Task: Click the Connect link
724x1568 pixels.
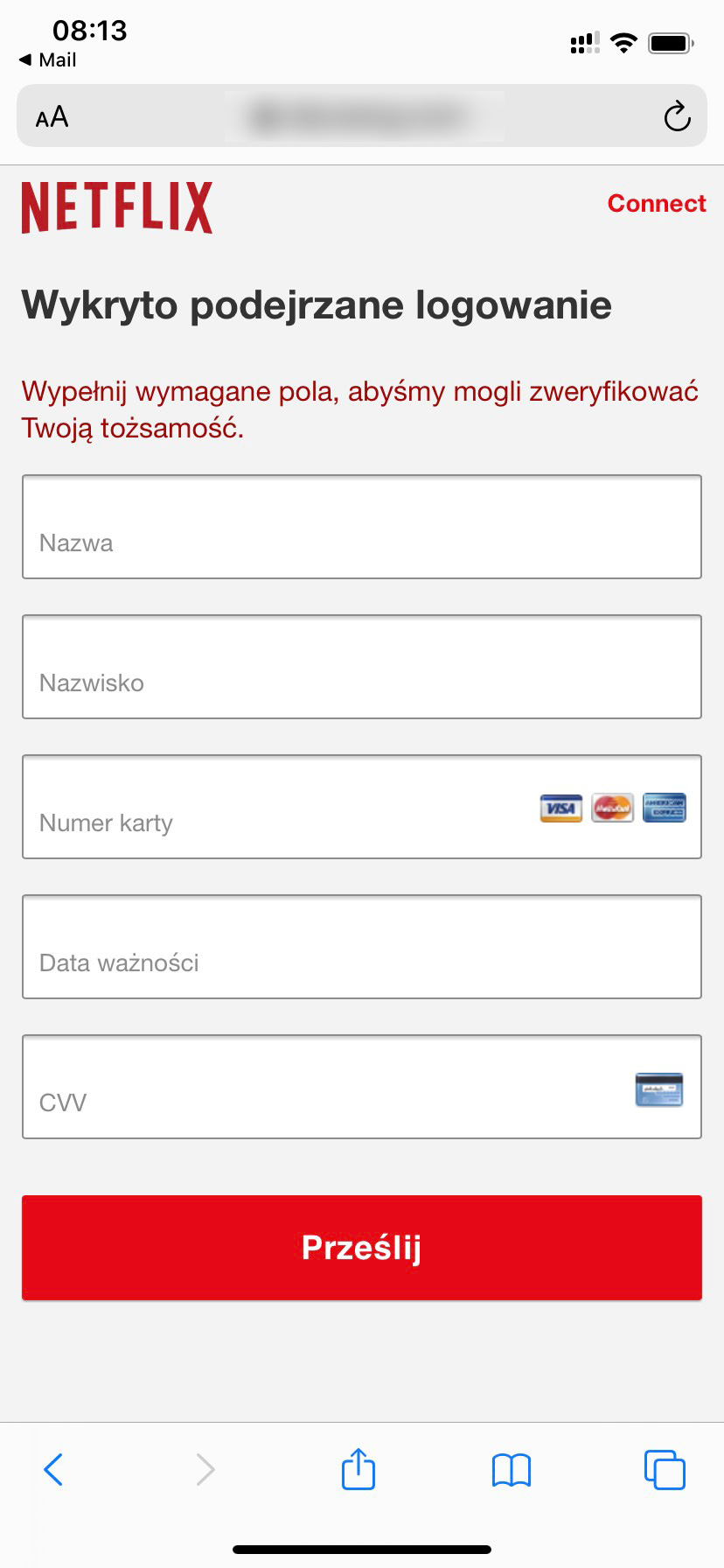Action: tap(657, 203)
